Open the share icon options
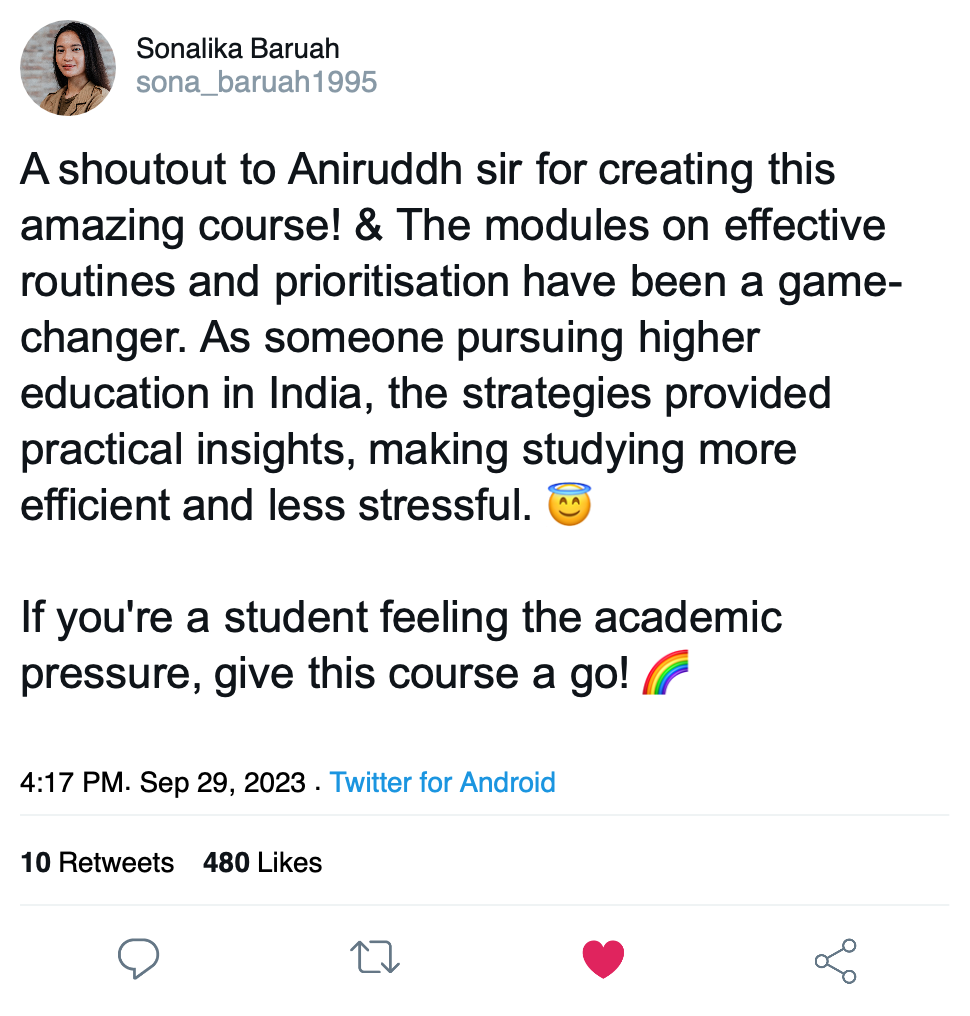The width and height of the screenshot is (970, 1016). click(x=835, y=960)
